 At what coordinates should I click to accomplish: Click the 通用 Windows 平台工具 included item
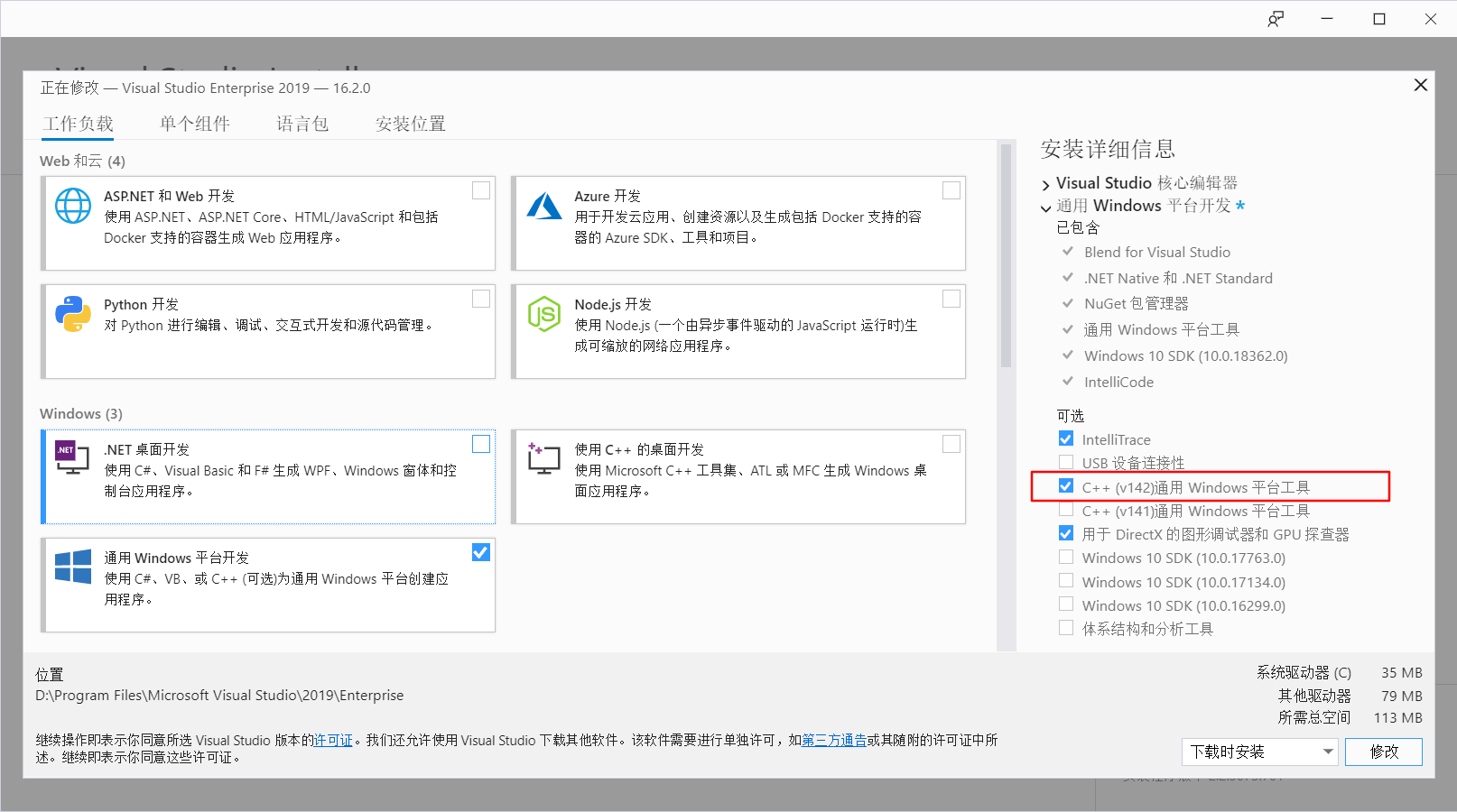(1162, 330)
